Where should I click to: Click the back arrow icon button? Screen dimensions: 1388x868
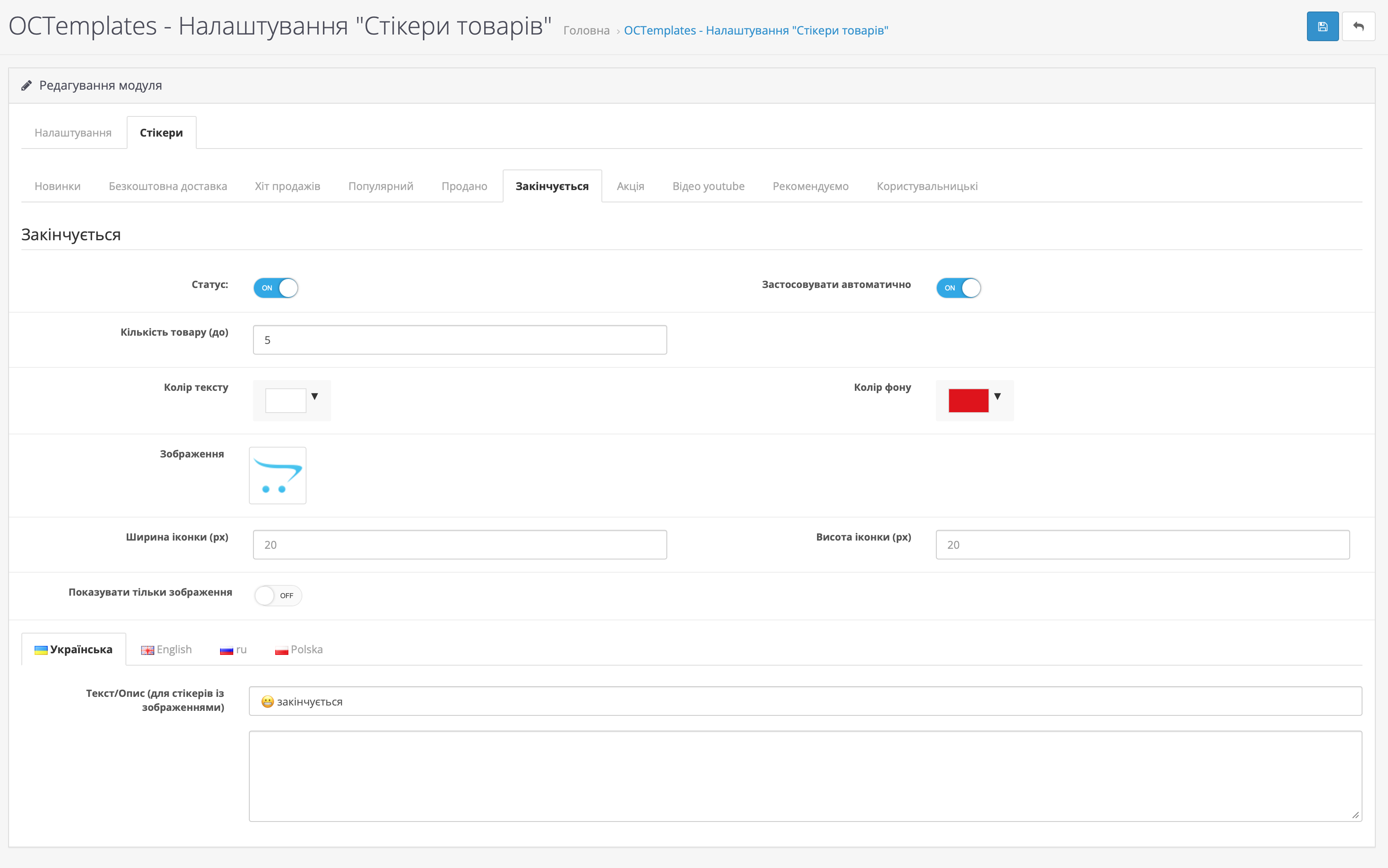(x=1358, y=26)
